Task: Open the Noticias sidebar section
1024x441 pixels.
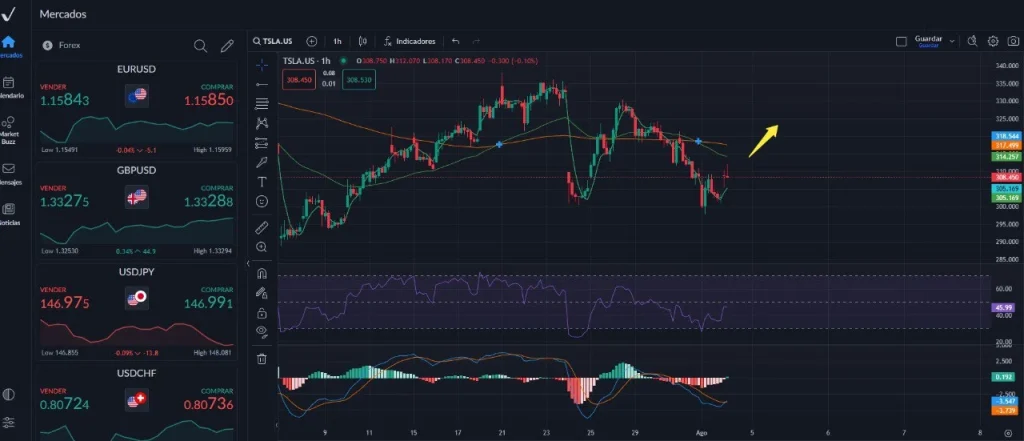Action: tap(8, 209)
